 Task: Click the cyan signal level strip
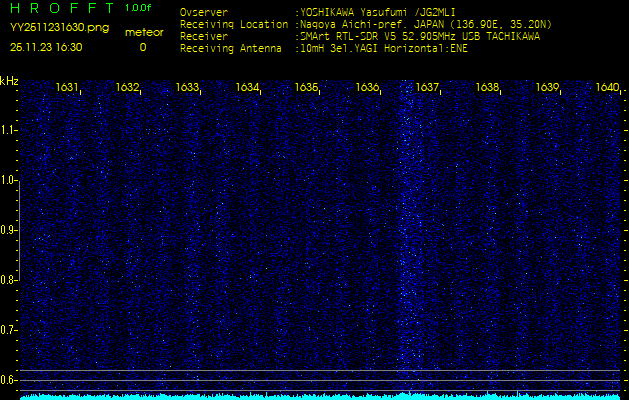pyautogui.click(x=320, y=396)
